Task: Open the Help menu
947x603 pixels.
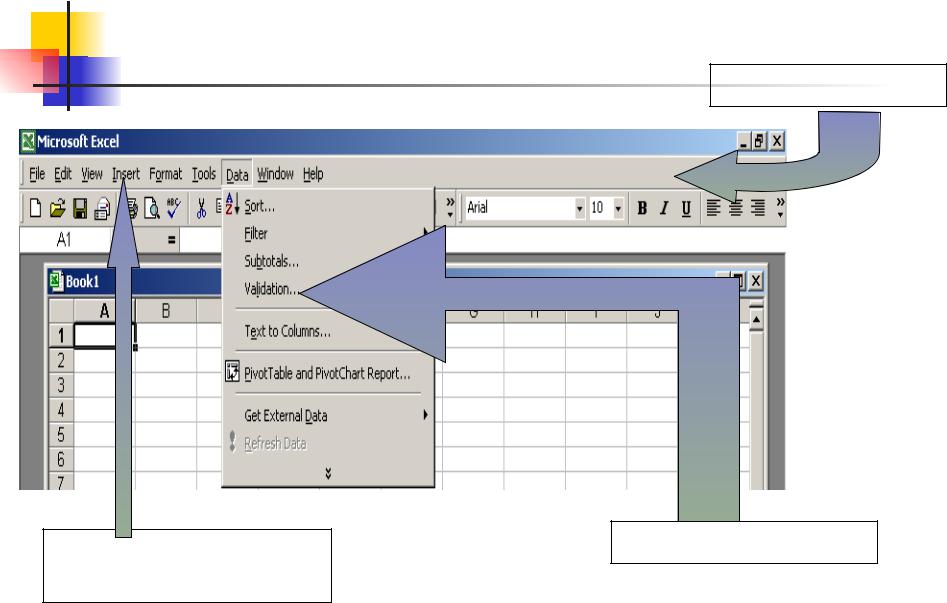Action: pos(313,175)
